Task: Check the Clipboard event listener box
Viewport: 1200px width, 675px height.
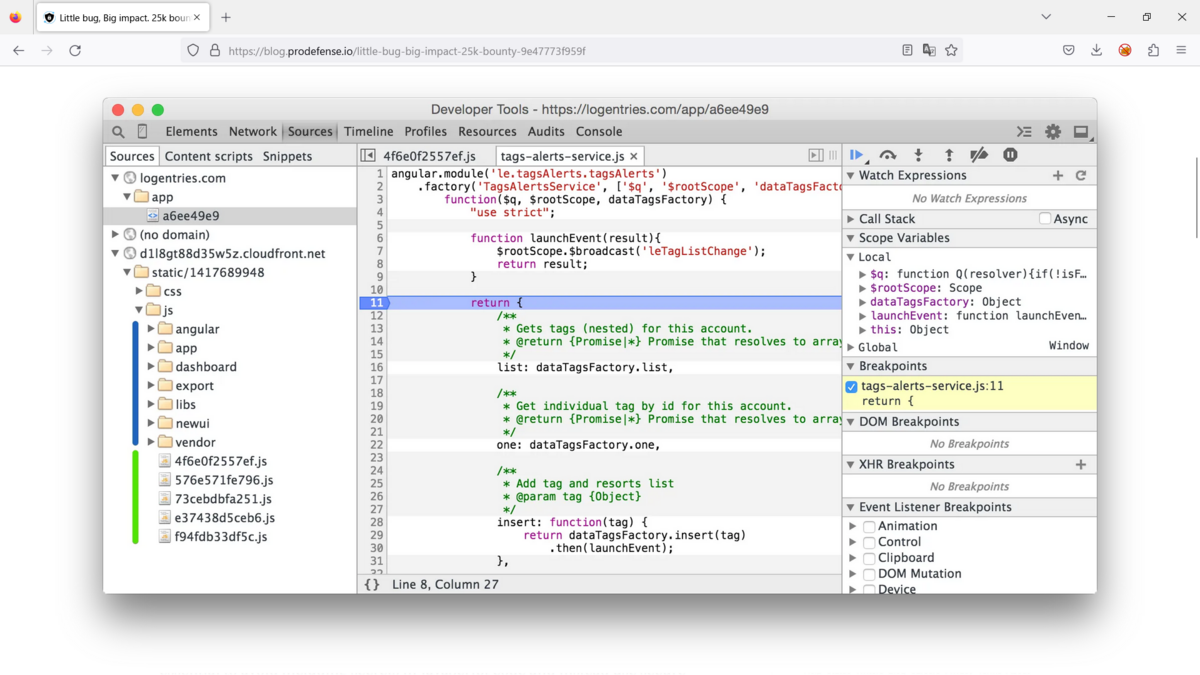Action: (x=869, y=558)
